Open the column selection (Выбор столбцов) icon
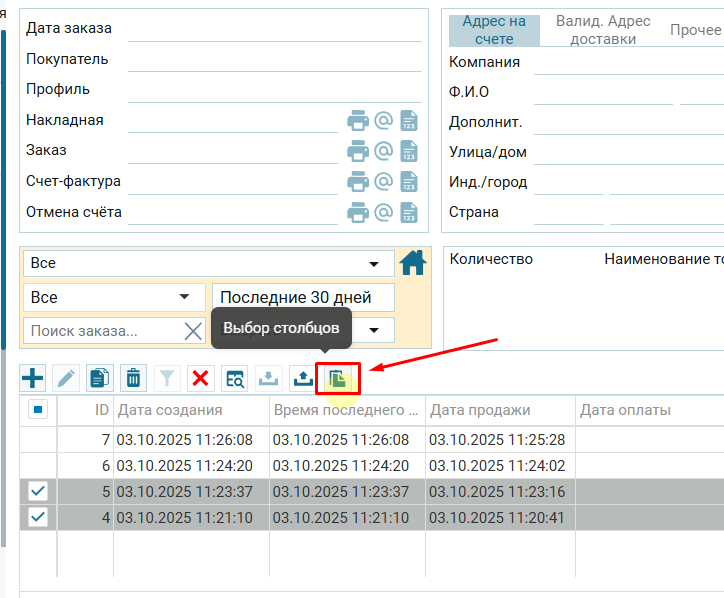This screenshot has width=724, height=598. pos(337,378)
